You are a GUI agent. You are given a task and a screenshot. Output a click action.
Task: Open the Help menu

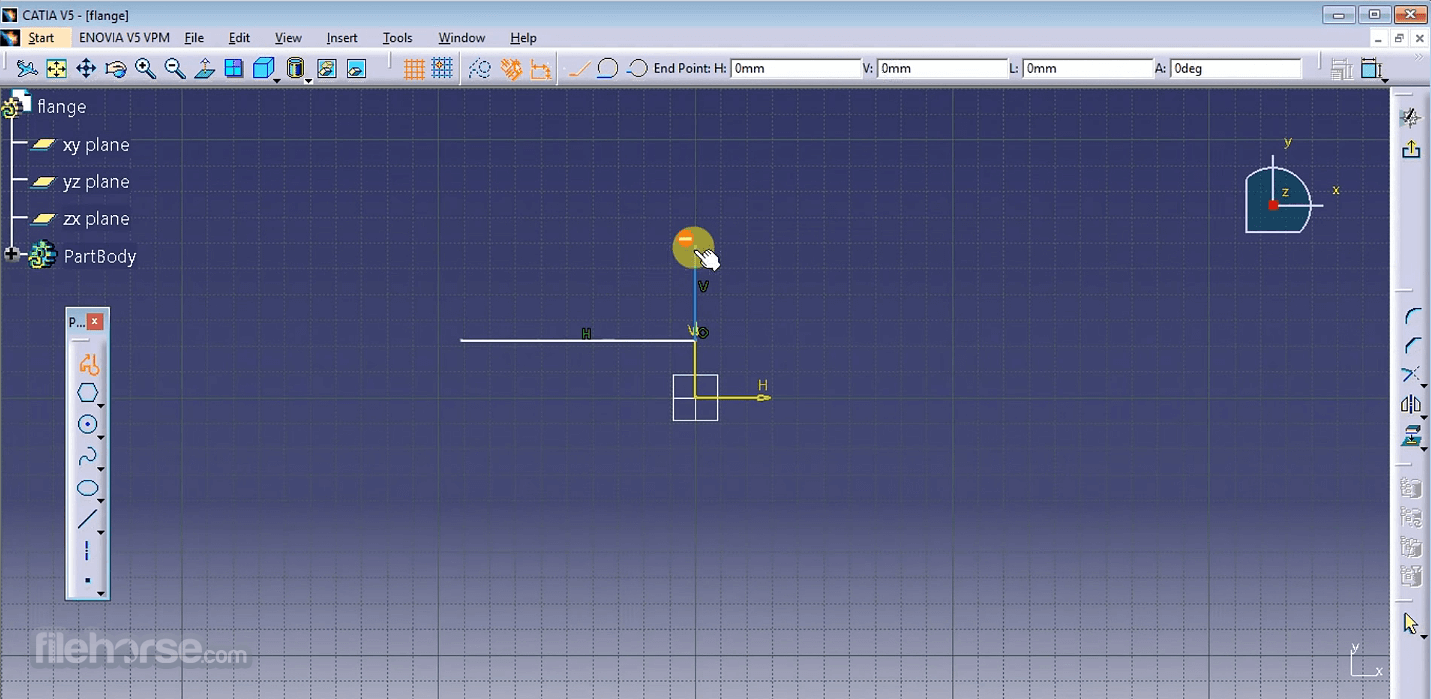pyautogui.click(x=523, y=38)
